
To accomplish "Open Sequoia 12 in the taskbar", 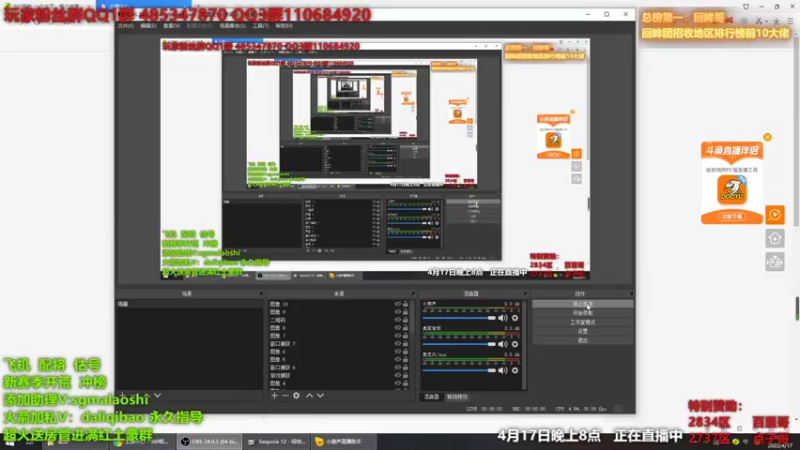I will pos(277,441).
